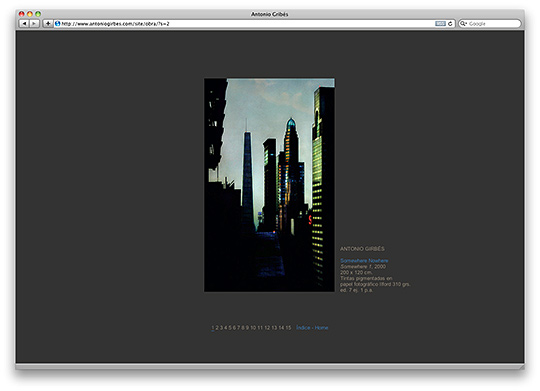This screenshot has width=540, height=391.
Task: Open the search magnifier dropdown
Action: pos(464,23)
